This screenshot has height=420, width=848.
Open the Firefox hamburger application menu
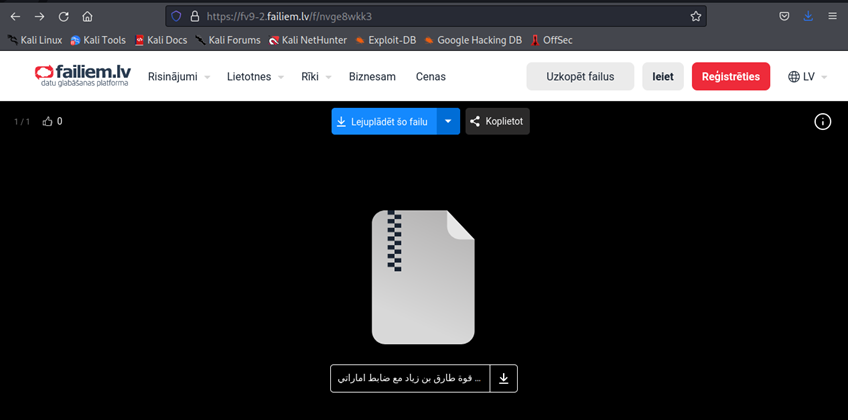[832, 17]
